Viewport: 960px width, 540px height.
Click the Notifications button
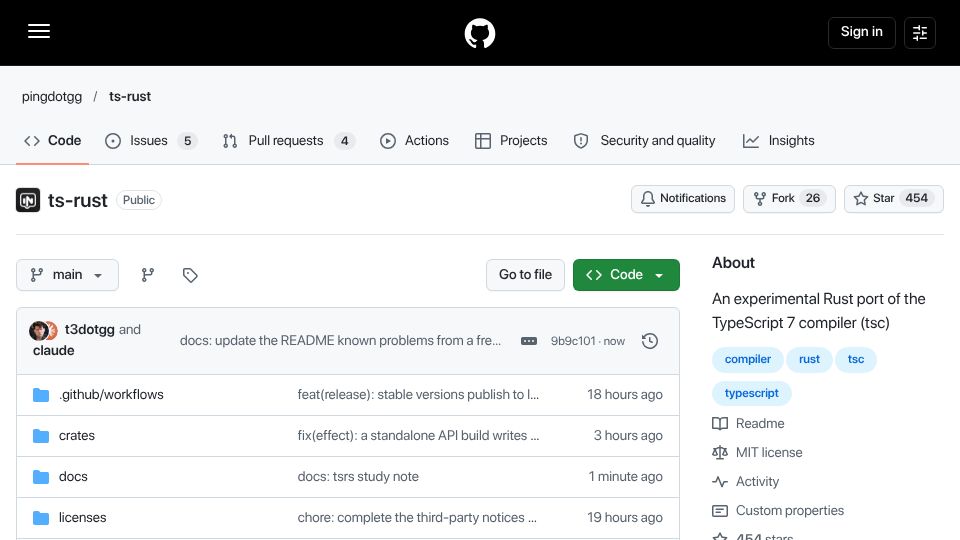coord(683,199)
